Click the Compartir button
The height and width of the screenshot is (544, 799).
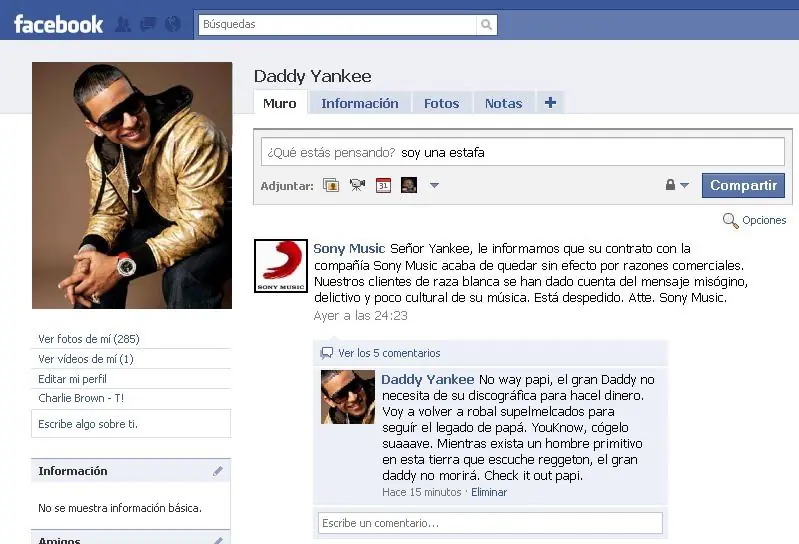pyautogui.click(x=743, y=185)
